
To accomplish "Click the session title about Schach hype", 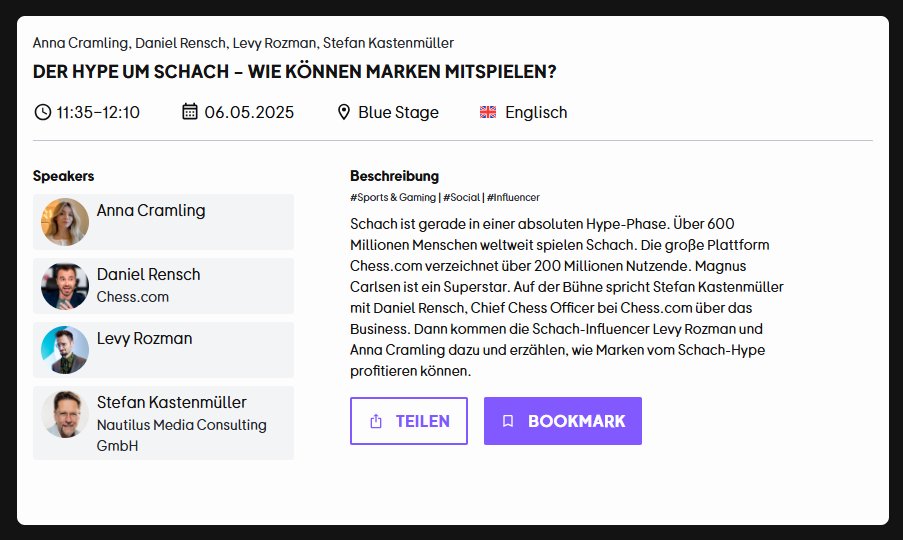I will [294, 73].
